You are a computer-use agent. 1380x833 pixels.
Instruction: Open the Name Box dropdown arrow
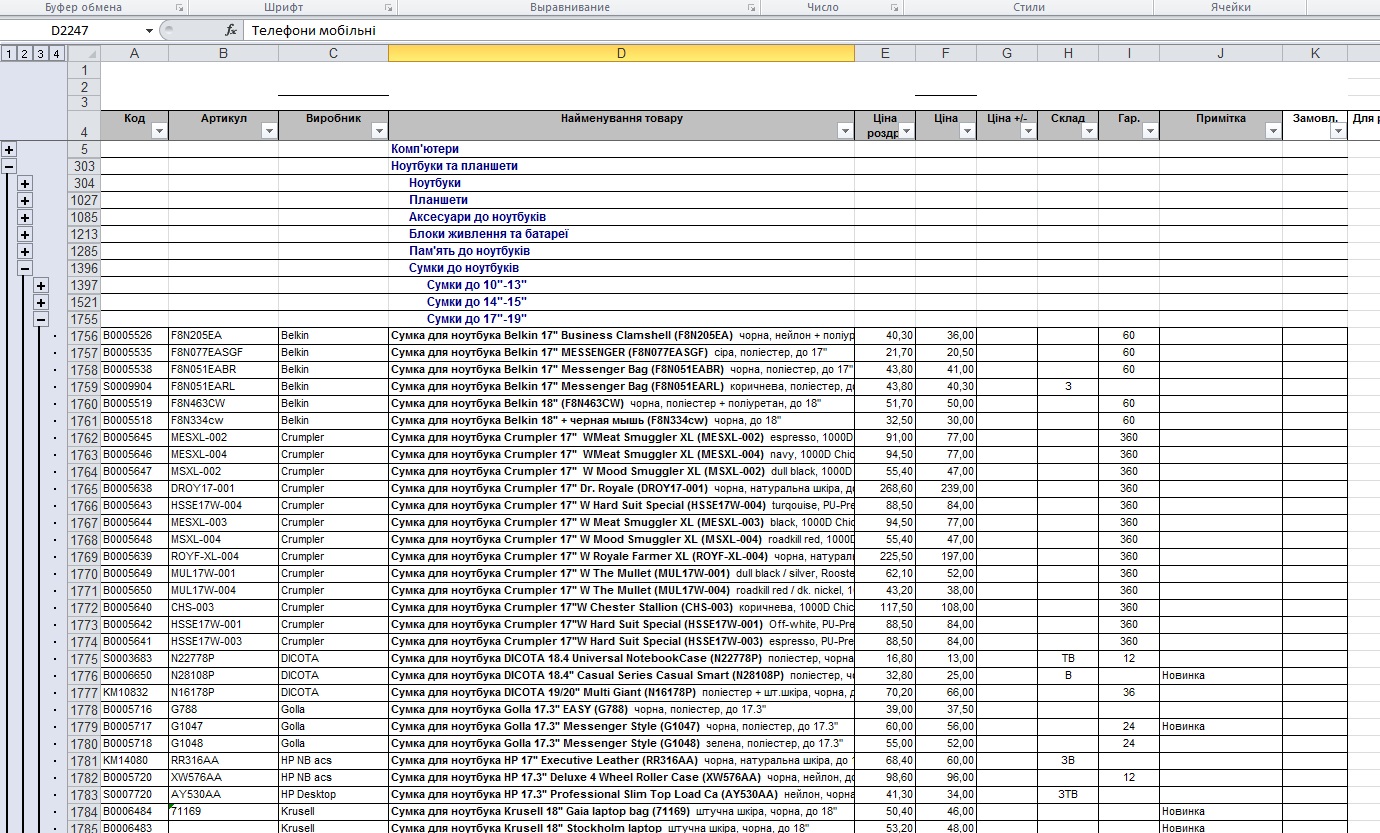150,30
